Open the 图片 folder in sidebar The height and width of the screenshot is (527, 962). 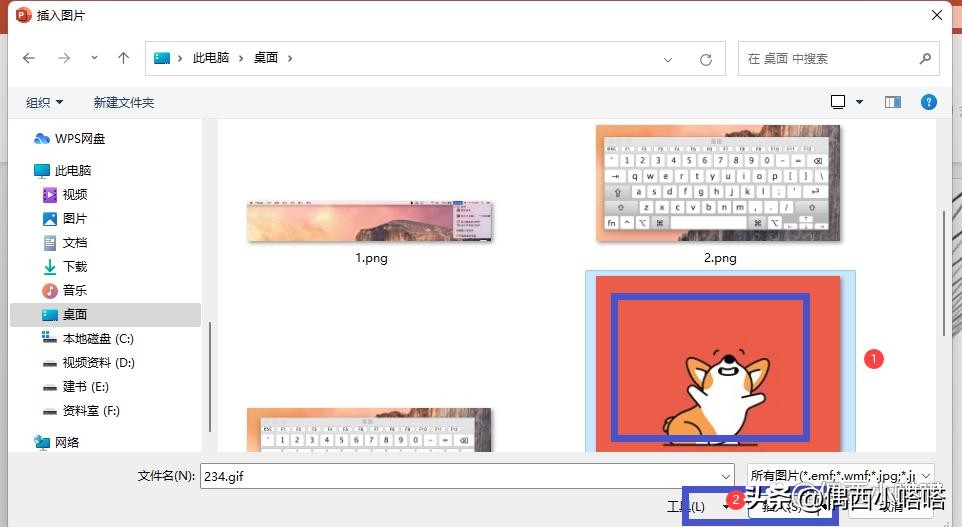75,218
